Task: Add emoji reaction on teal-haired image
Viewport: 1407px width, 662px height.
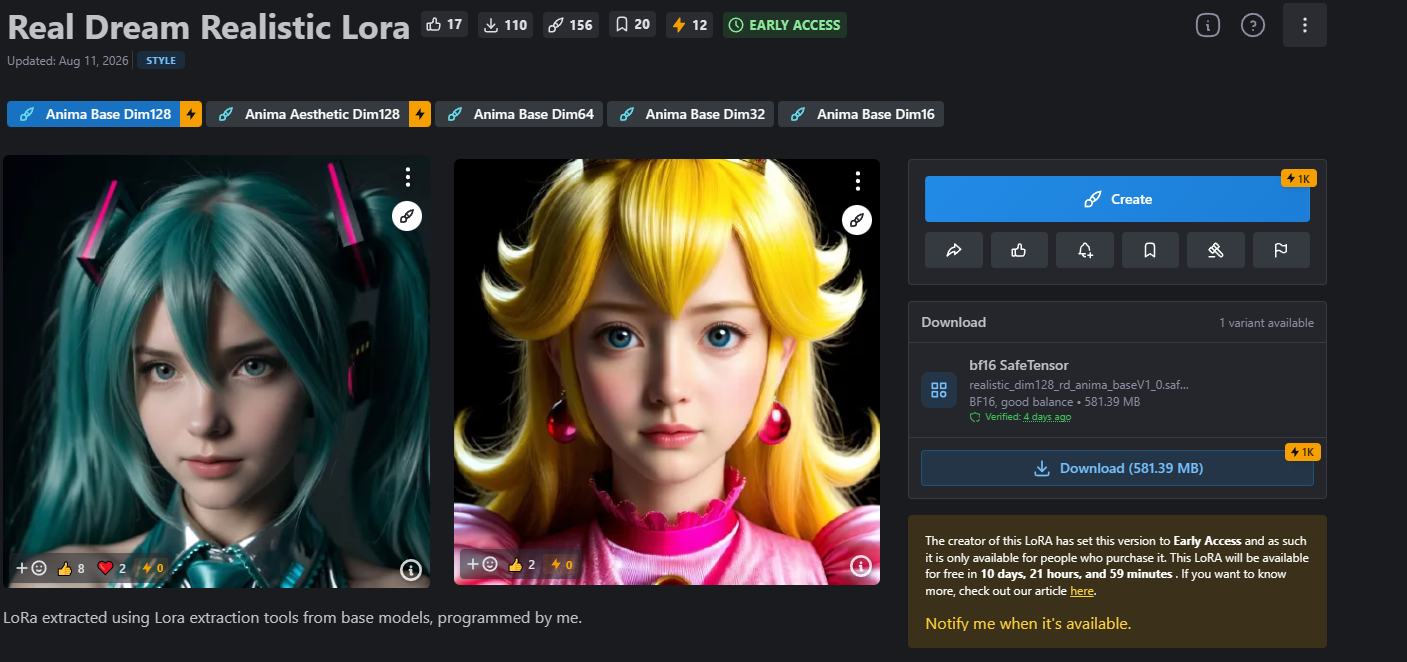Action: (x=31, y=568)
